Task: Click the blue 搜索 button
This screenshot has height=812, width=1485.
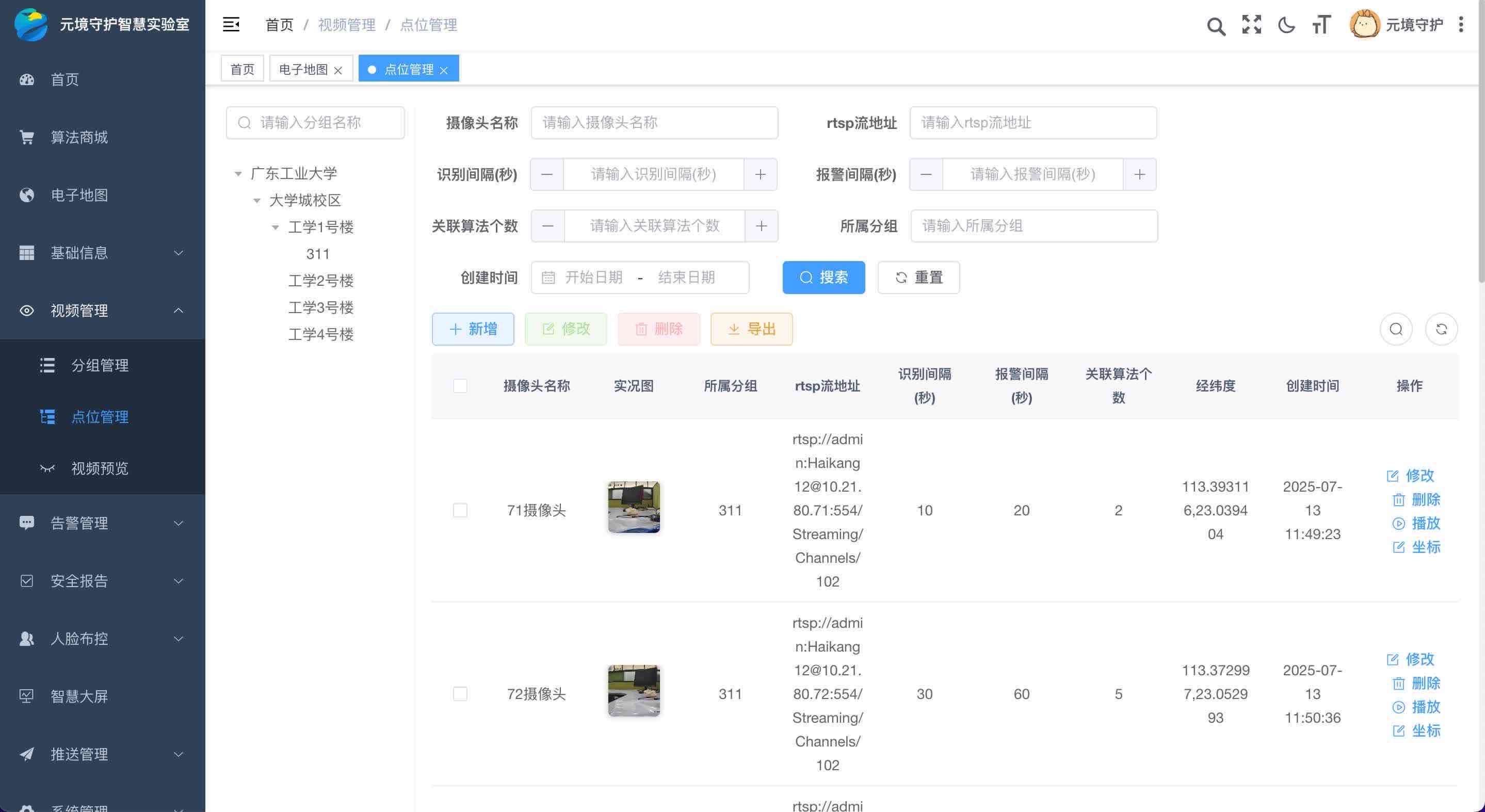Action: pyautogui.click(x=823, y=277)
